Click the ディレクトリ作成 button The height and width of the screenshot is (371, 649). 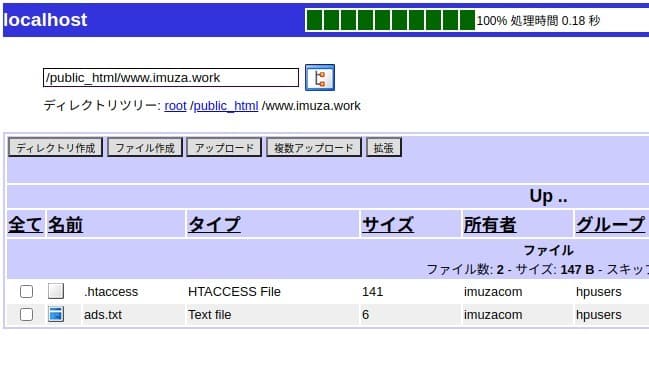point(55,147)
